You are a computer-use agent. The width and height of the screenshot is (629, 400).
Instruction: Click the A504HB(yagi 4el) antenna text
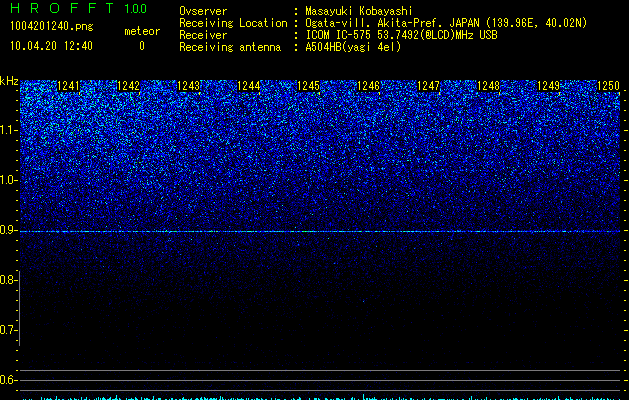(353, 47)
